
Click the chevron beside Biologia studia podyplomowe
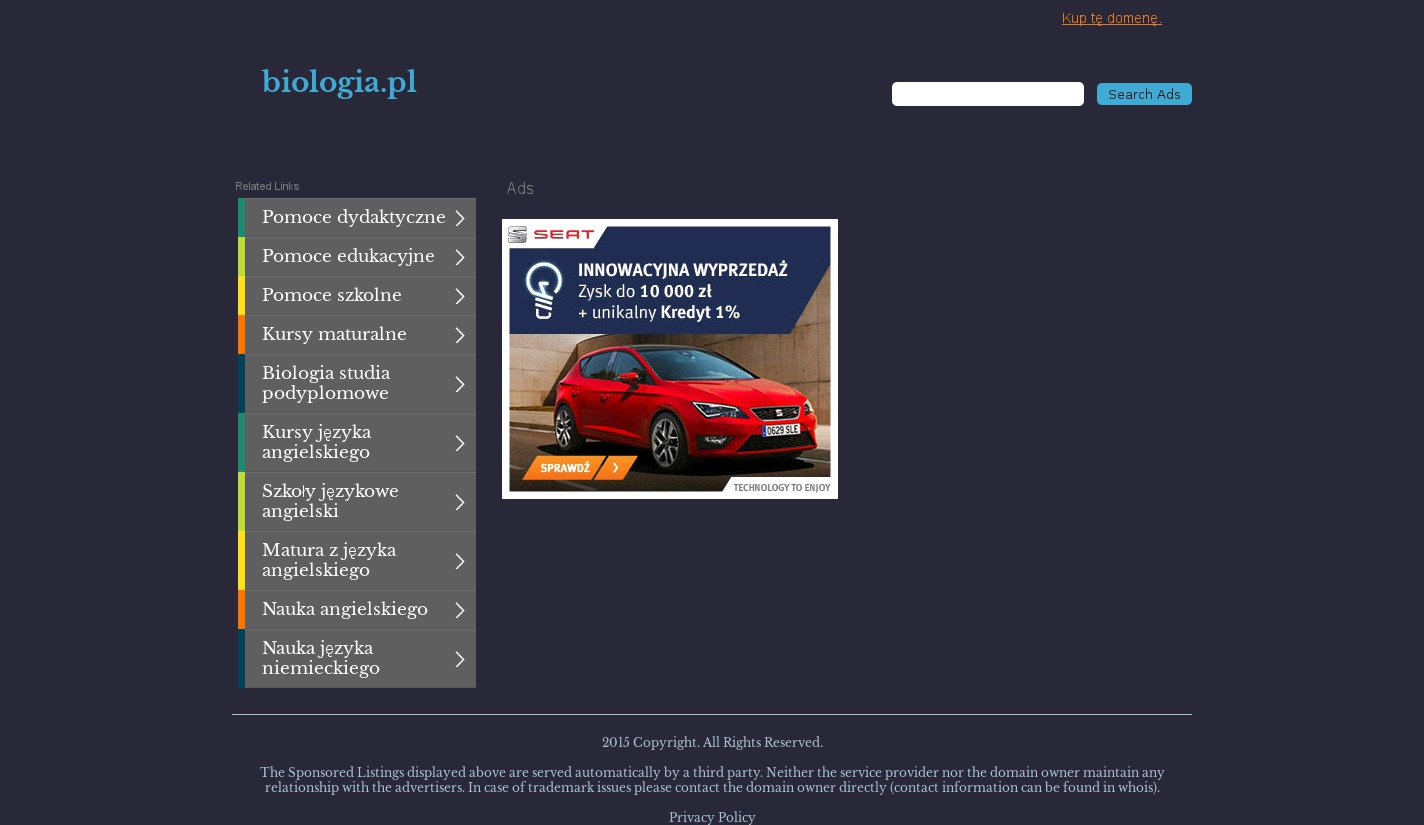coord(460,384)
